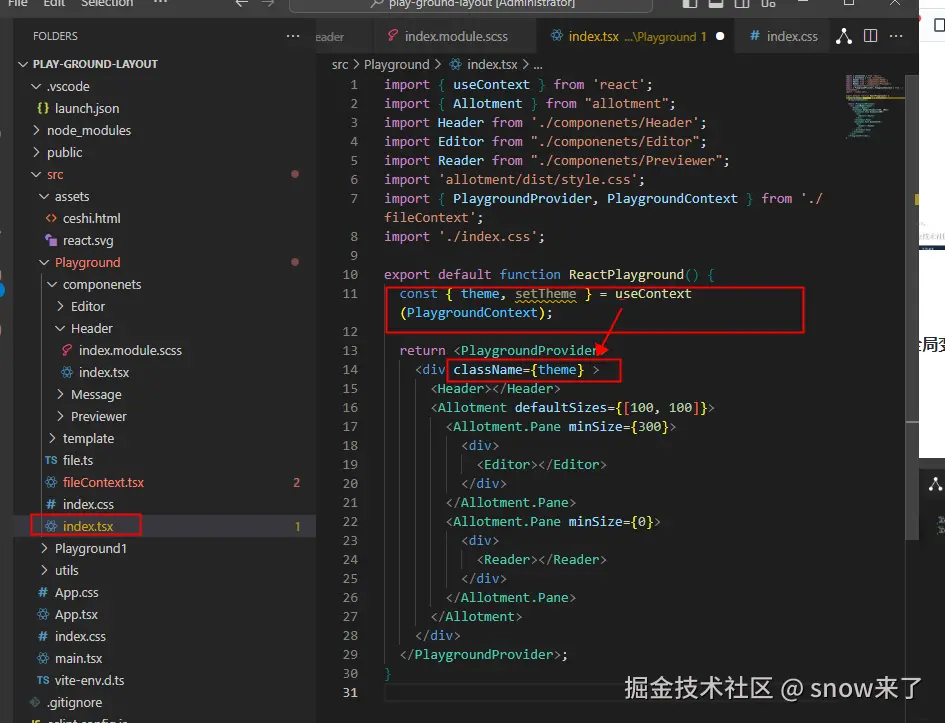Click './componenets/Header' import path text

(x=615, y=122)
